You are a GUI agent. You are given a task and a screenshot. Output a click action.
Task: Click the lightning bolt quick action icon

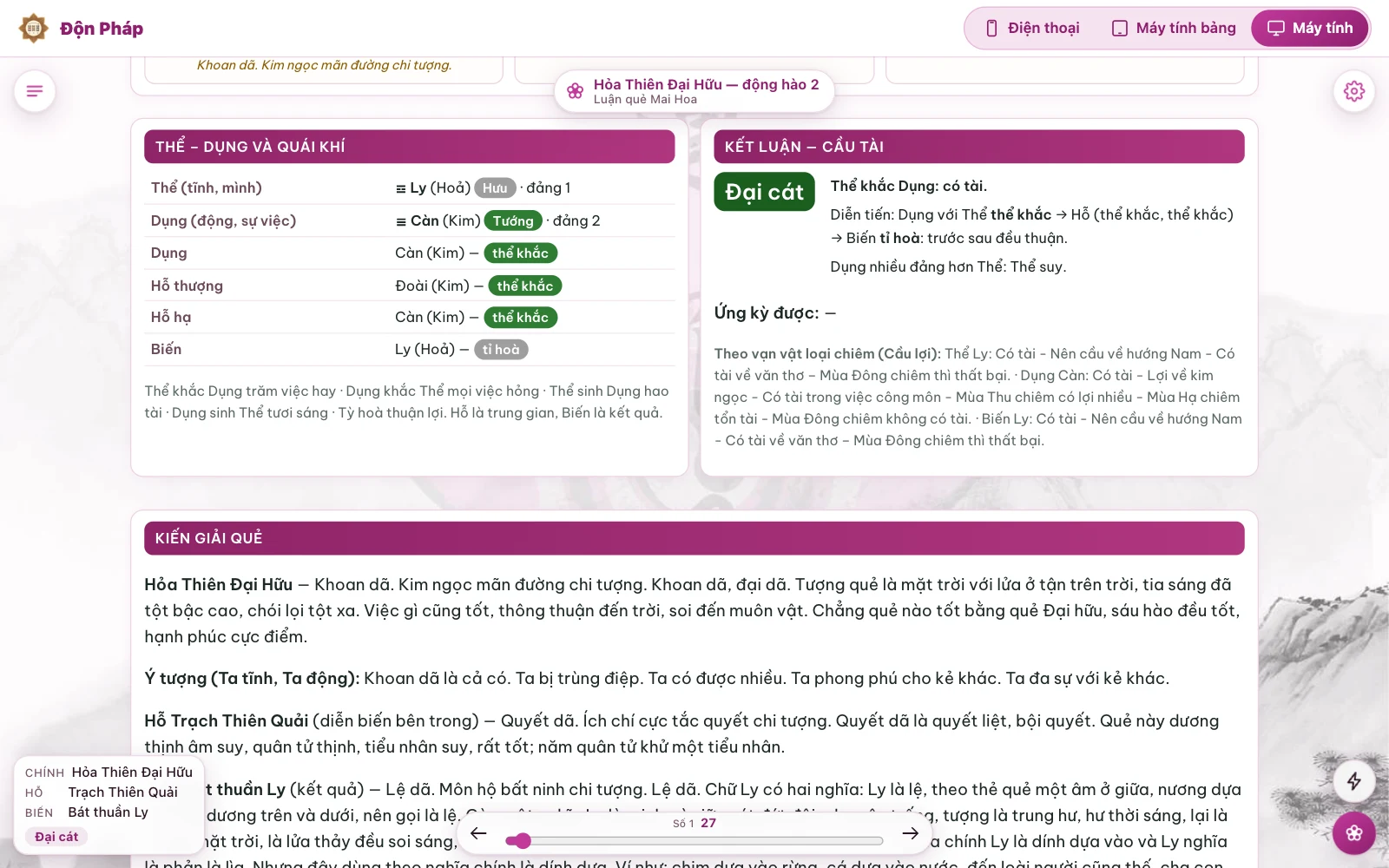tap(1353, 781)
